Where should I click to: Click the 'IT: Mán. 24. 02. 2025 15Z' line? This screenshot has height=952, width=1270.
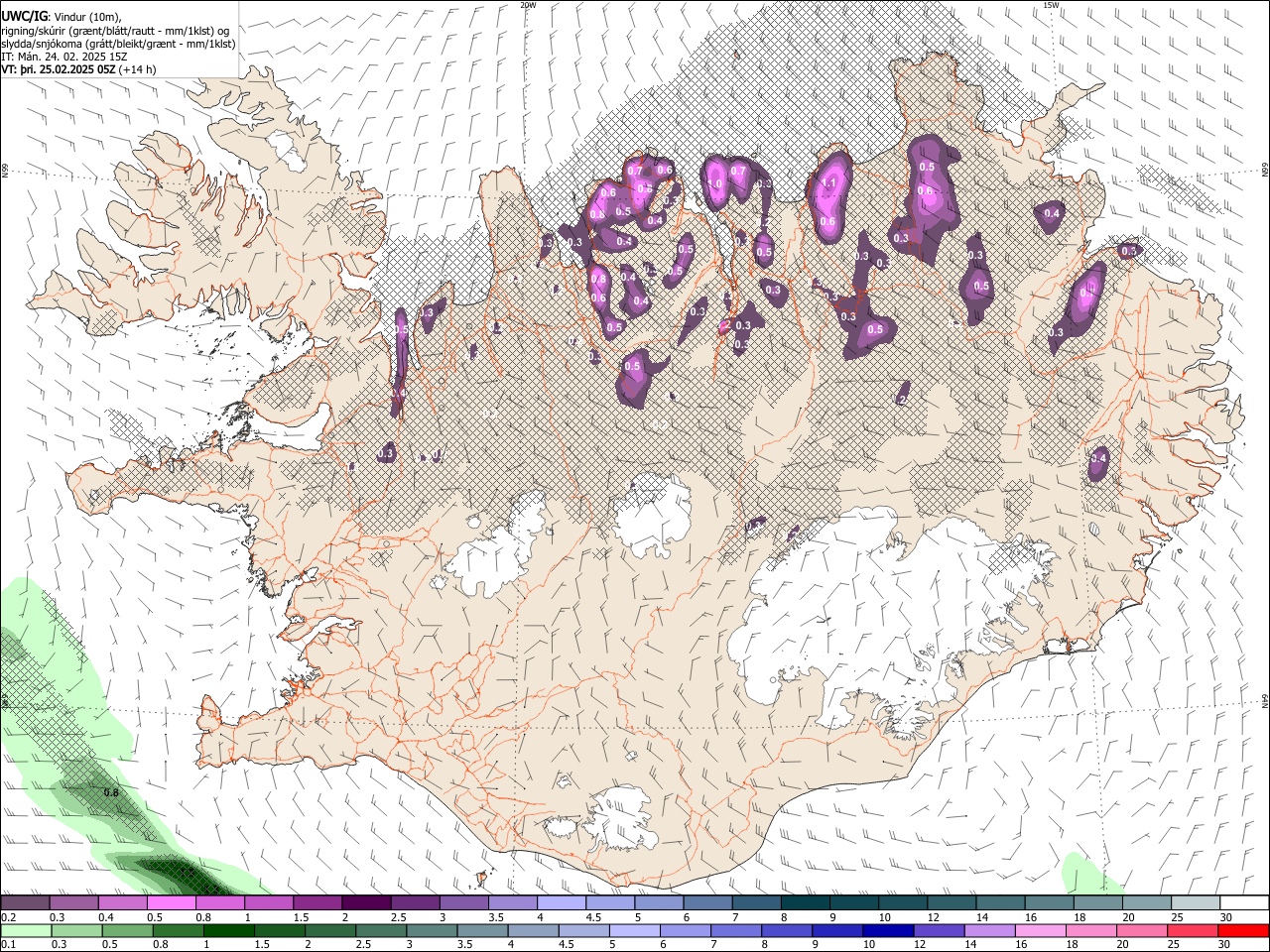click(65, 57)
